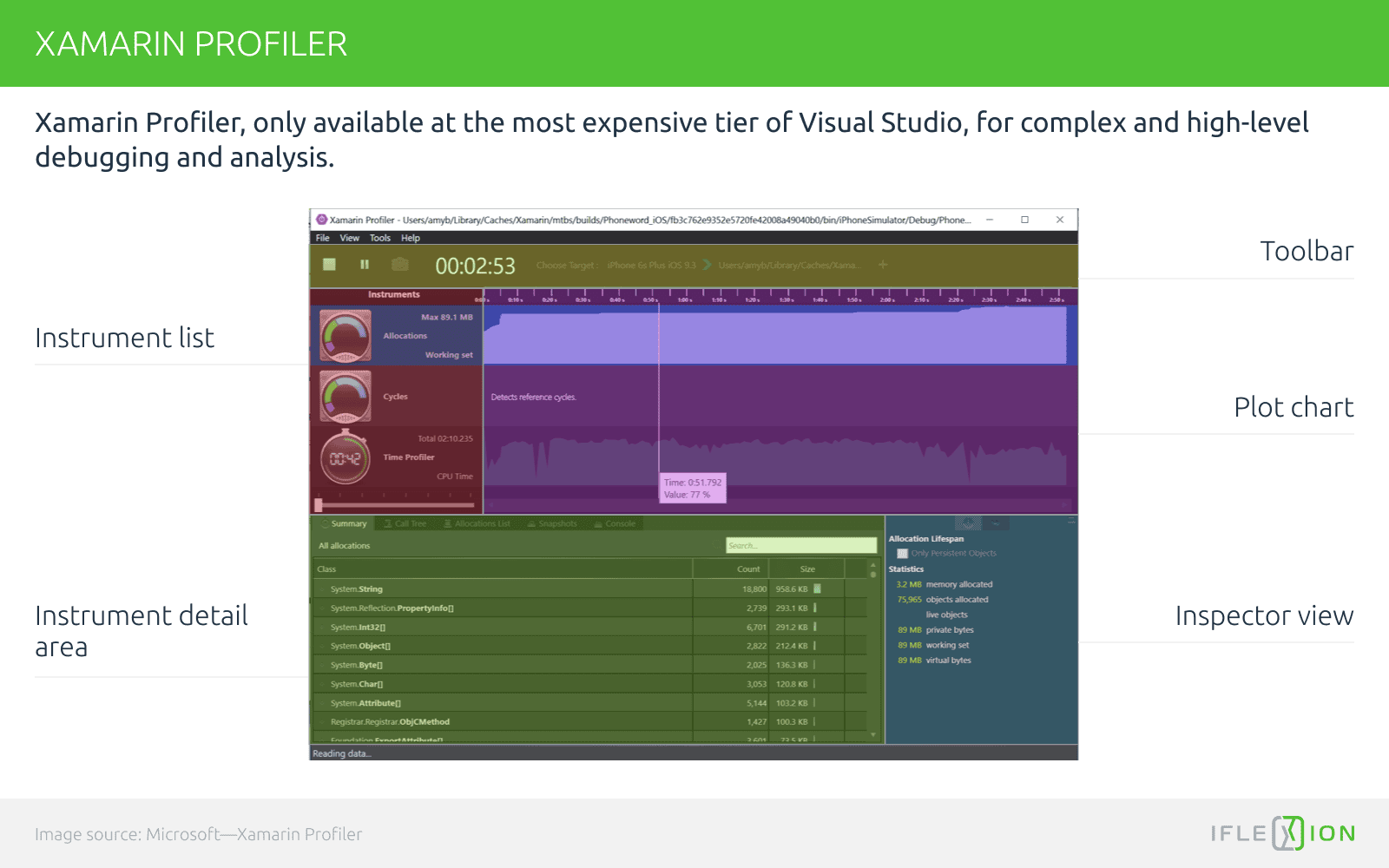Take a snapshot with the camera icon

pyautogui.click(x=400, y=264)
